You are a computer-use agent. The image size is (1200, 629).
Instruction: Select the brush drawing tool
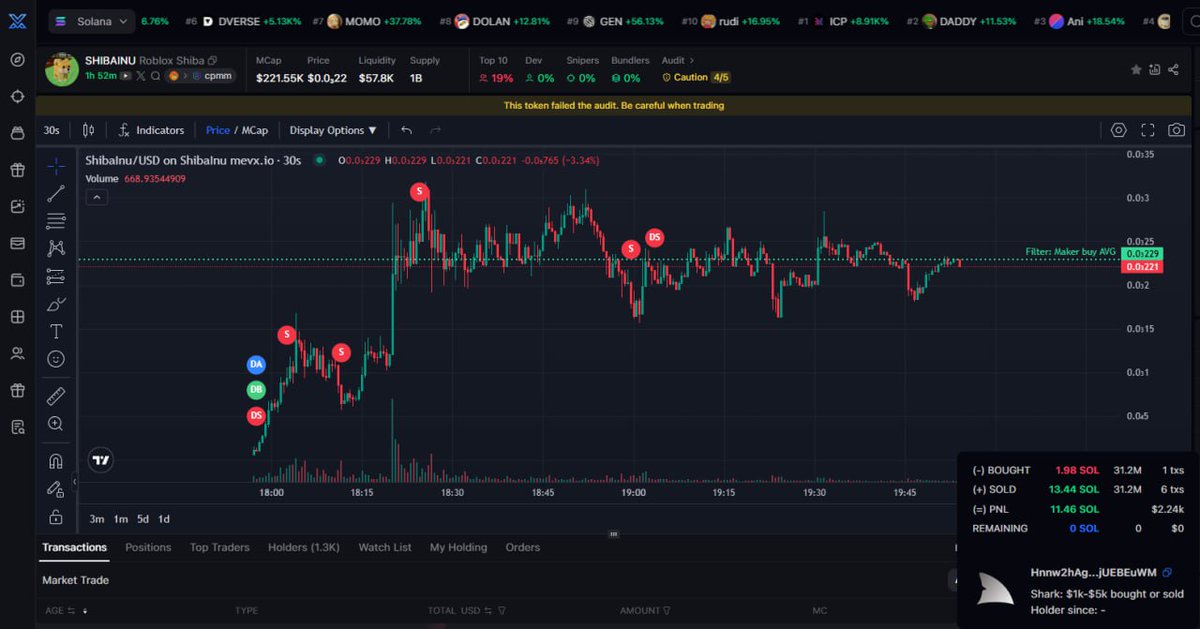click(56, 304)
